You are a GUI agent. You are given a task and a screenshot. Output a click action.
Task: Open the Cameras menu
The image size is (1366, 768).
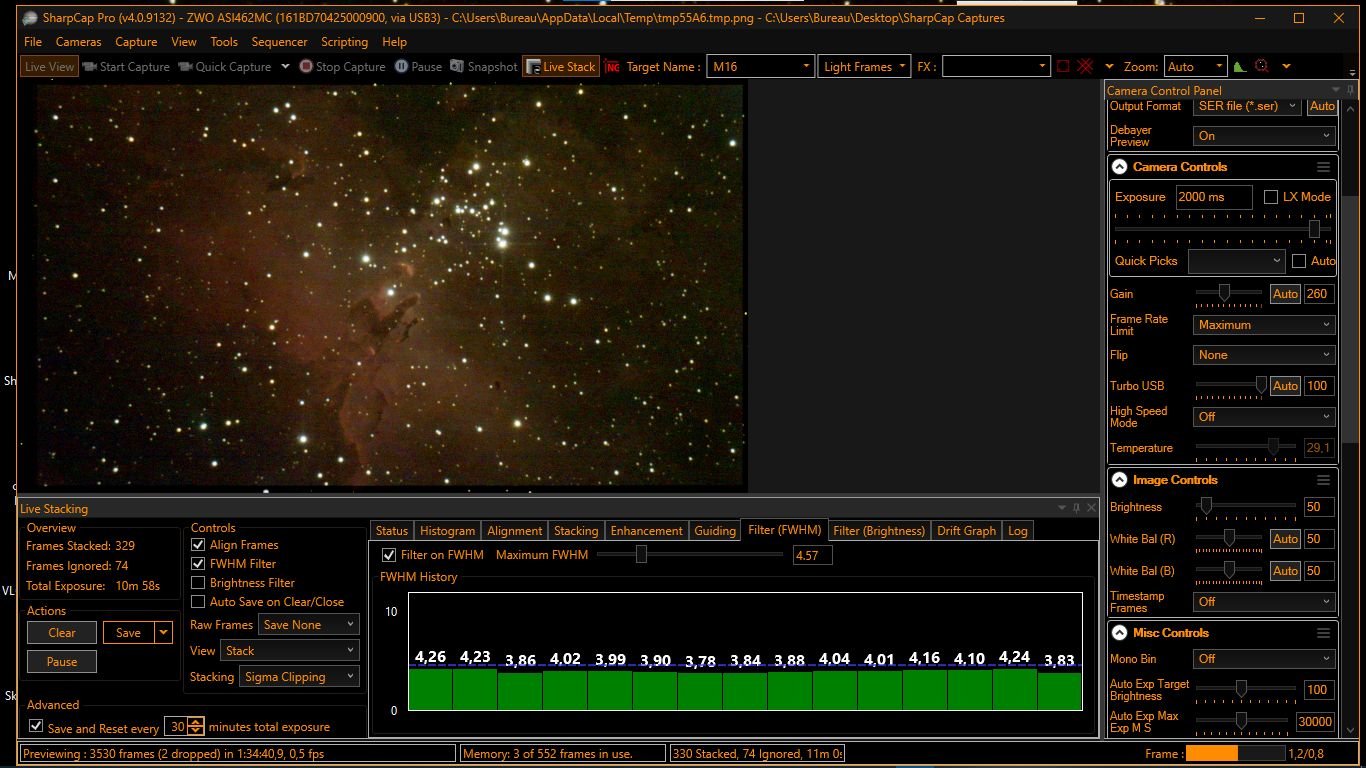[x=78, y=42]
